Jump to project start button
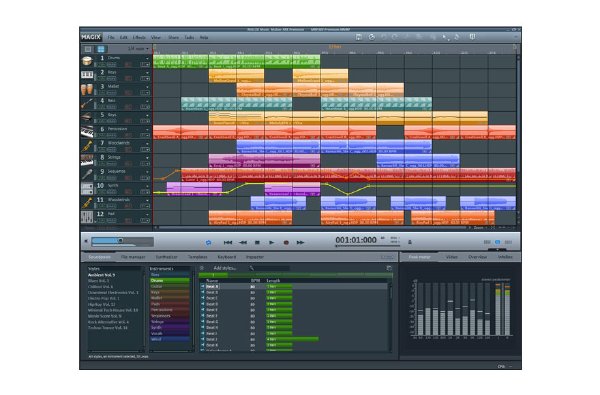Screen dimensions: 600x395 tap(228, 242)
